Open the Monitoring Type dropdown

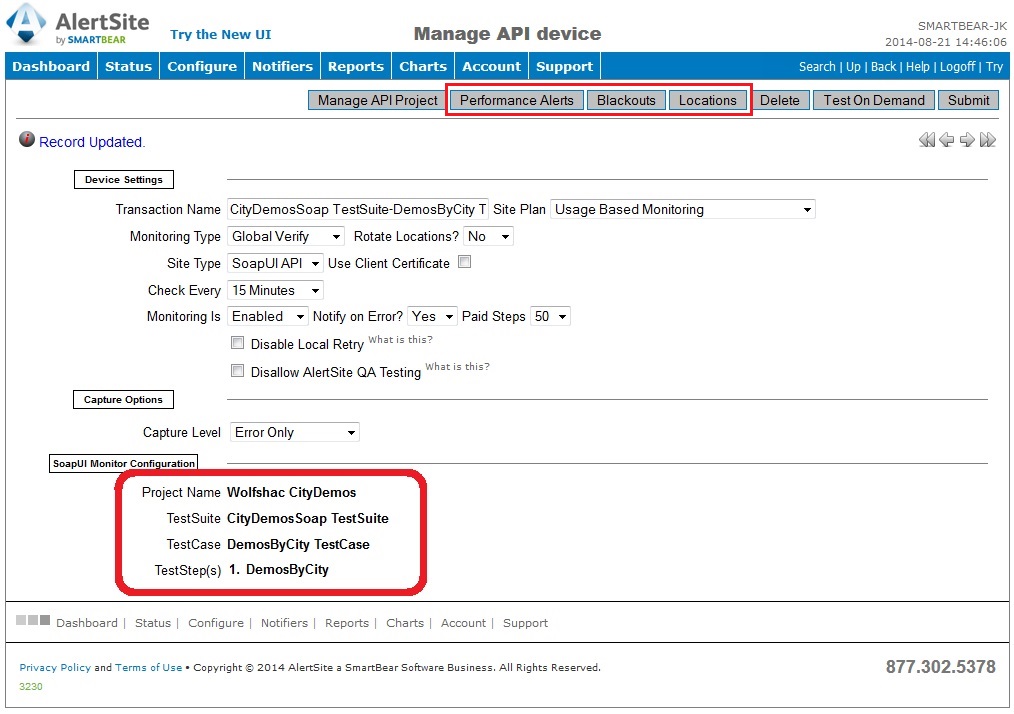point(286,237)
